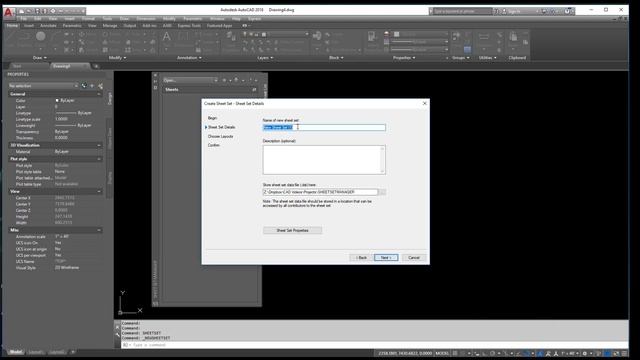Click the Group icon in Groups panel
640x360 pixels.
(457, 36)
